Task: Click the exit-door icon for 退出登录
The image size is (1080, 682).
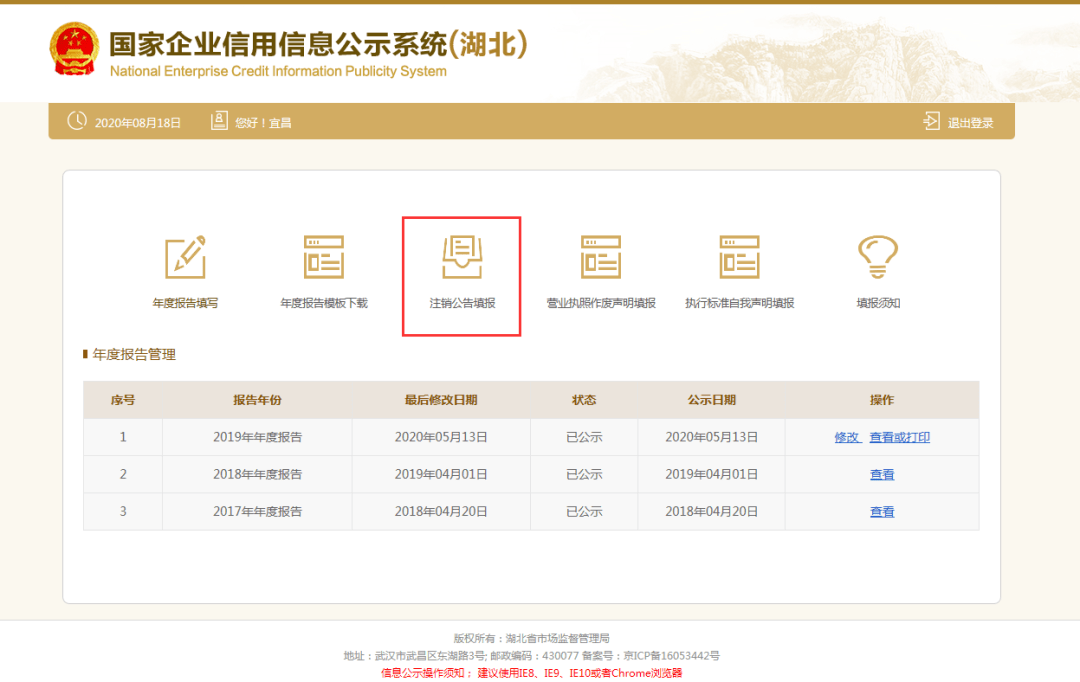Action: (931, 120)
